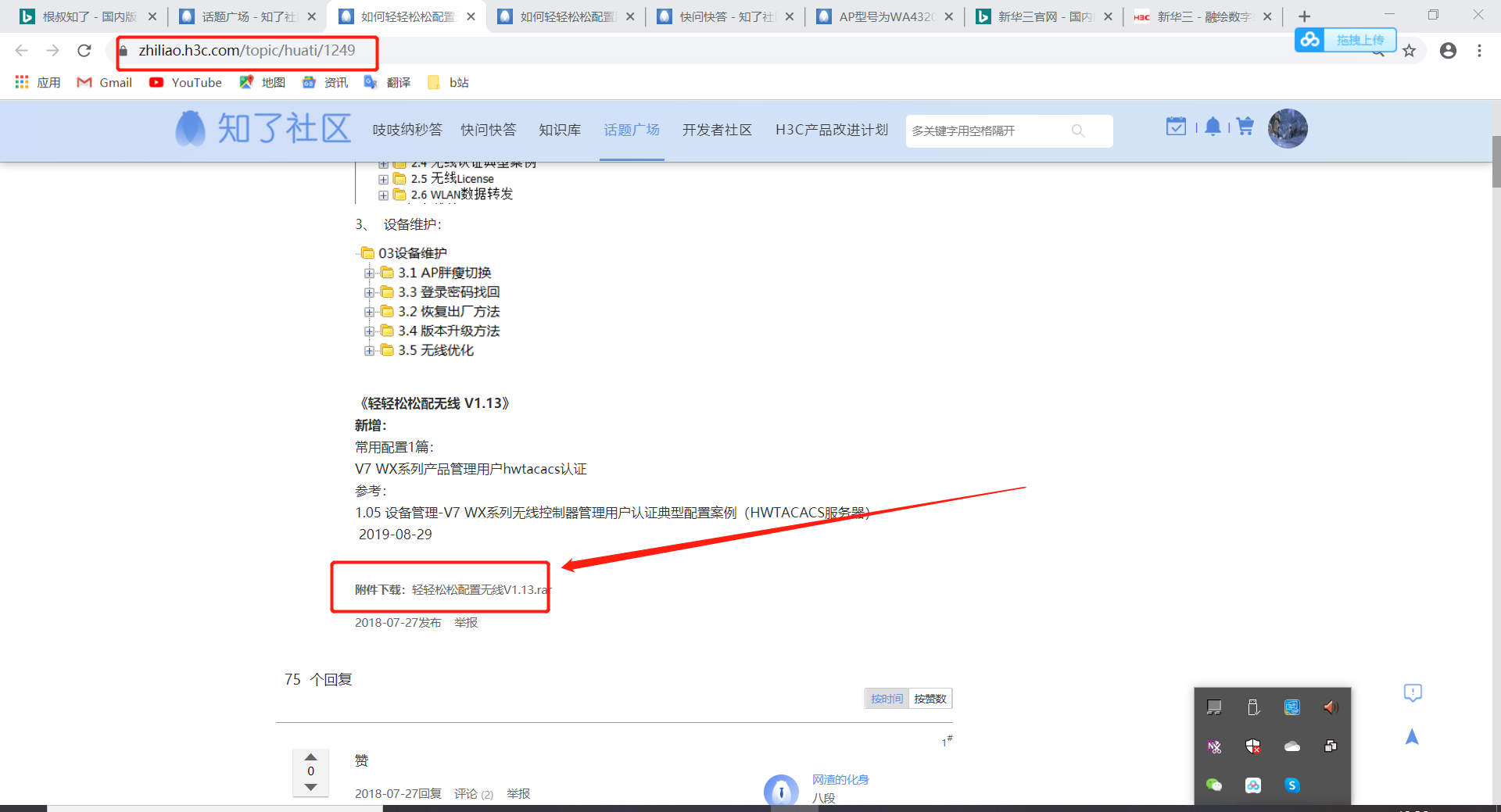Upvote the first reply
The width and height of the screenshot is (1501, 812).
tap(310, 757)
